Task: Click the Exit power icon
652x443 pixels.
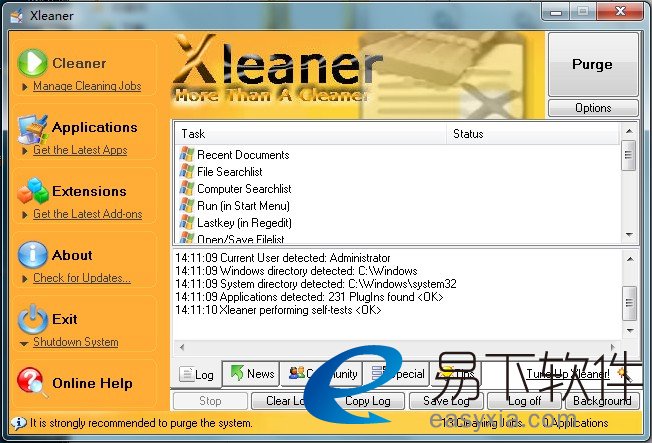Action: point(32,319)
